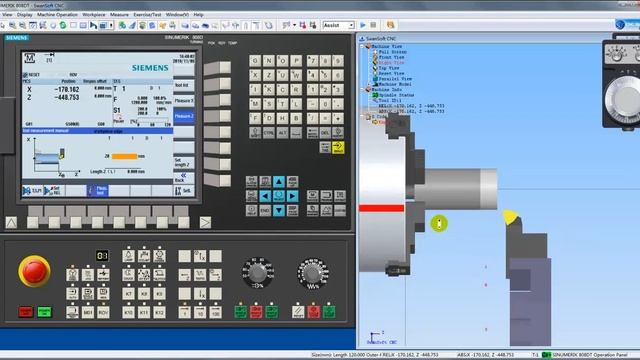
Task: Click the END key near cursor arrows
Action: pos(265,210)
